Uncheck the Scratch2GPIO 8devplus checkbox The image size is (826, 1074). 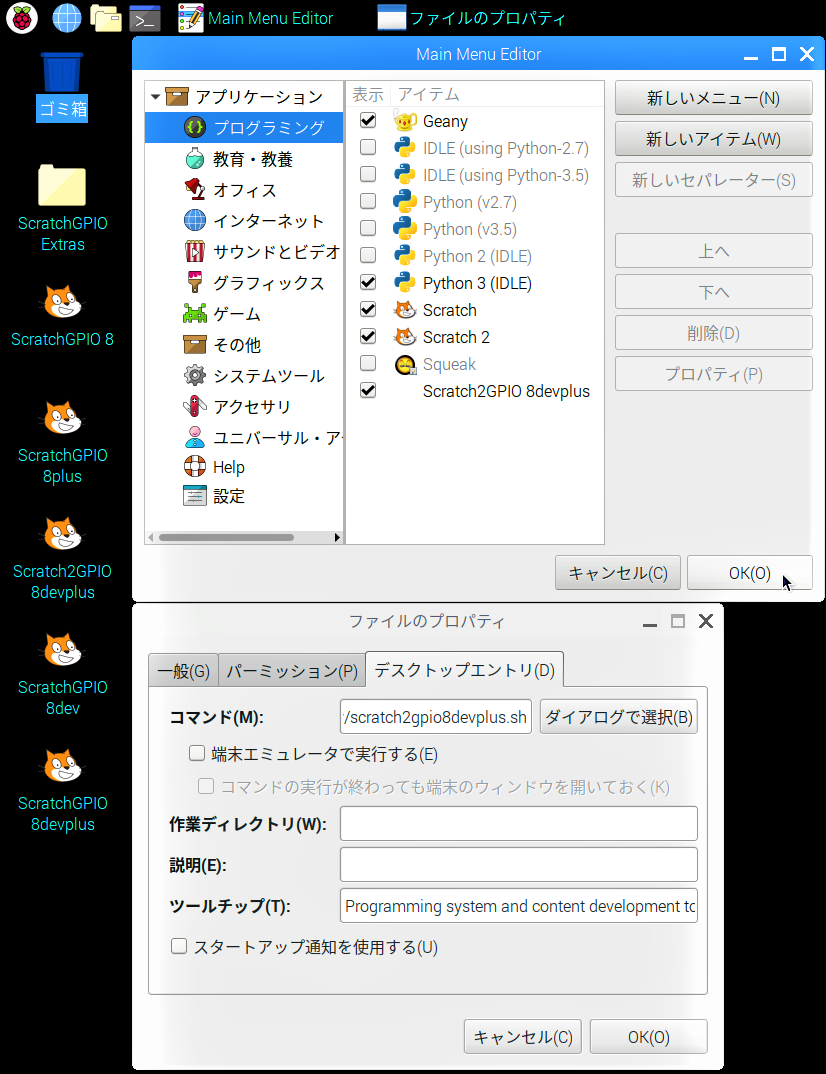pyautogui.click(x=368, y=390)
